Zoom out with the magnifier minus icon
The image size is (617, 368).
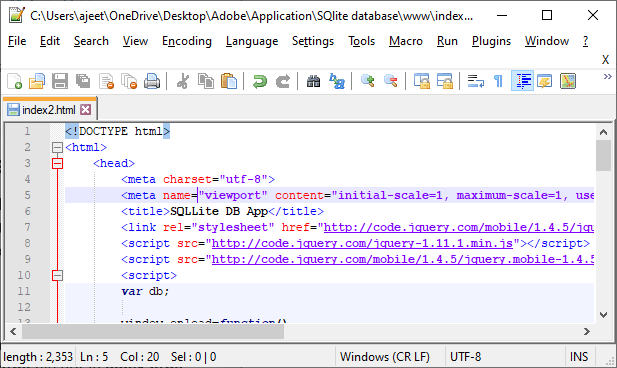(390, 81)
